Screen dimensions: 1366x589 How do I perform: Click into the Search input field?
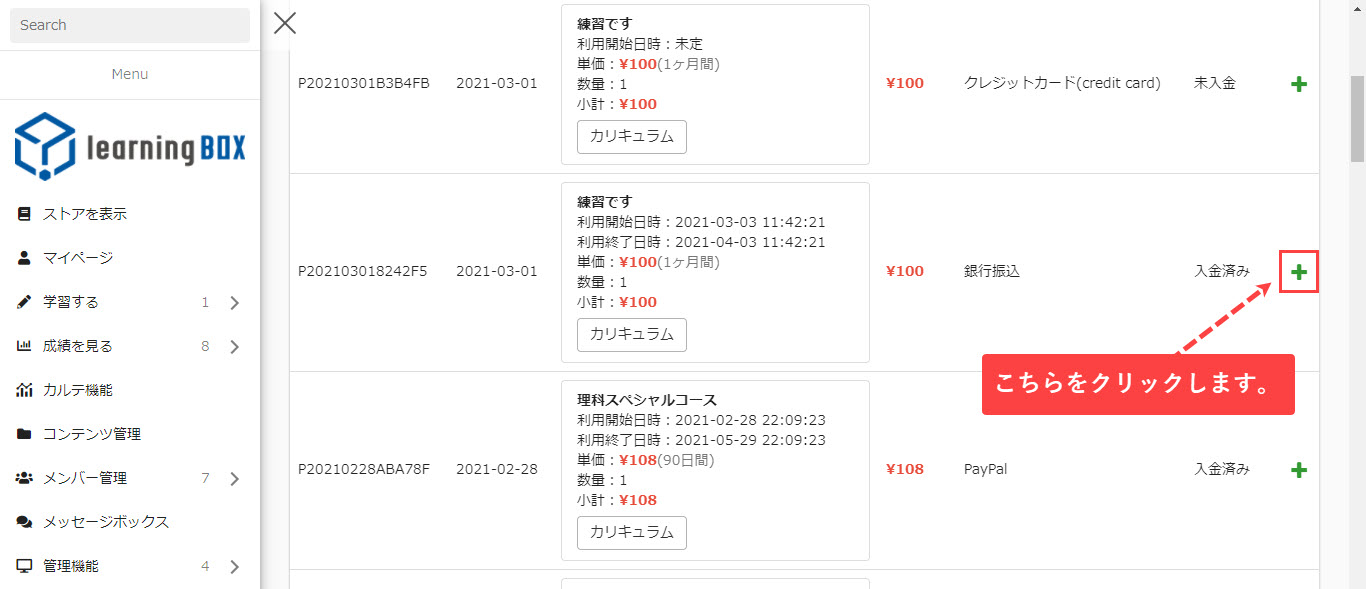130,25
